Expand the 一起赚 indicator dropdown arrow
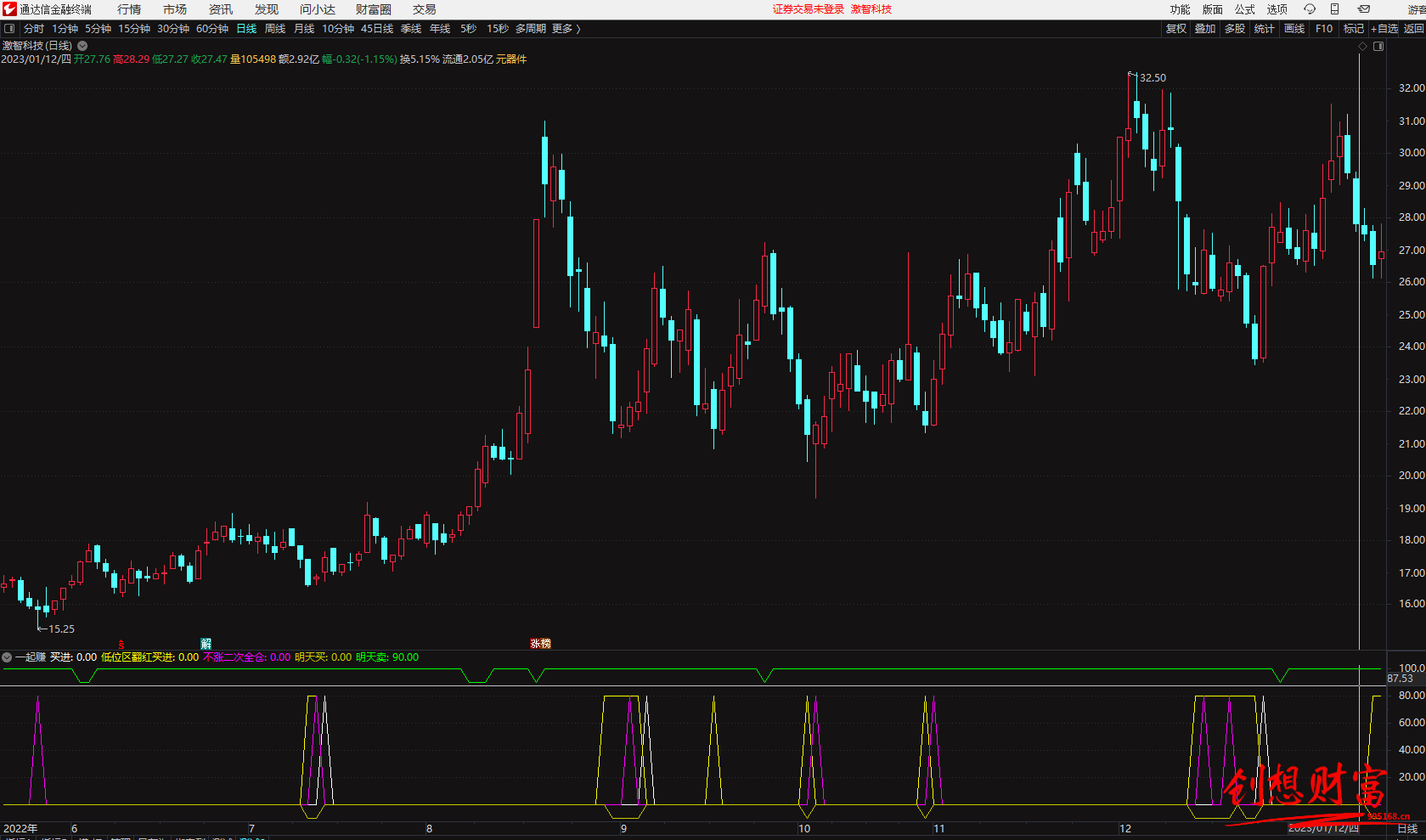 pyautogui.click(x=7, y=657)
